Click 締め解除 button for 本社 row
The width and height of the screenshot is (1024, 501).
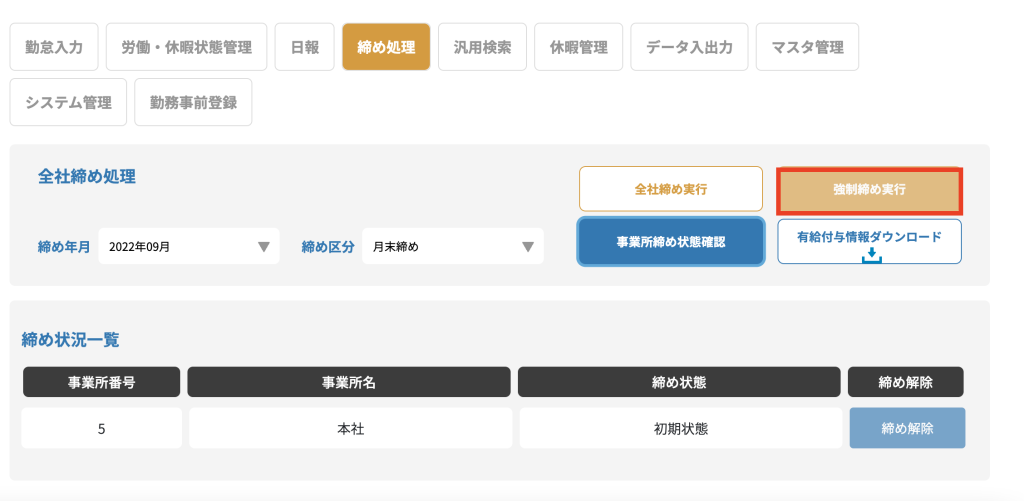click(x=907, y=428)
